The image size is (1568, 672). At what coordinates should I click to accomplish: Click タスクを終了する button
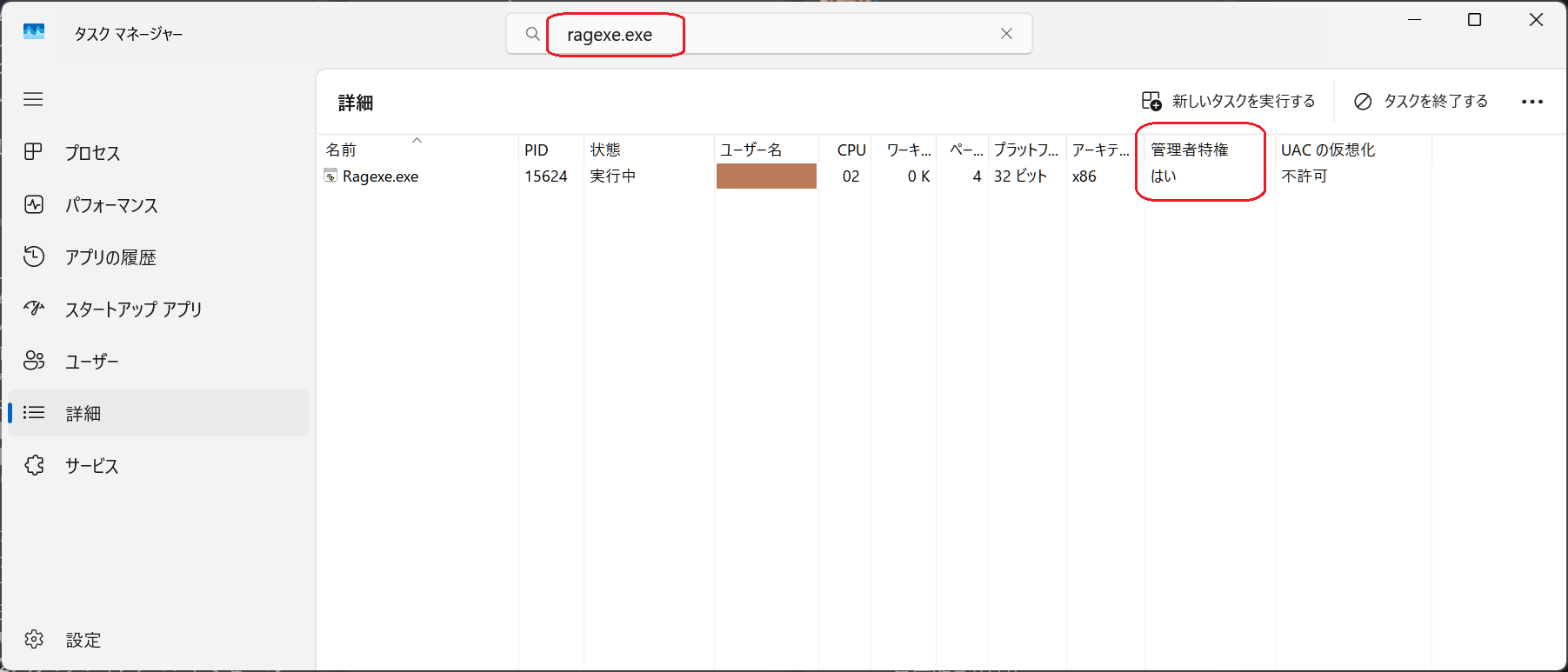point(1421,102)
